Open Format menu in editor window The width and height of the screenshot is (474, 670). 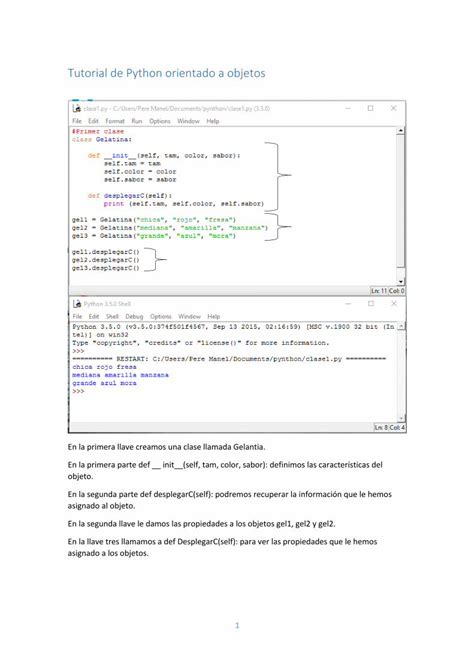click(115, 121)
